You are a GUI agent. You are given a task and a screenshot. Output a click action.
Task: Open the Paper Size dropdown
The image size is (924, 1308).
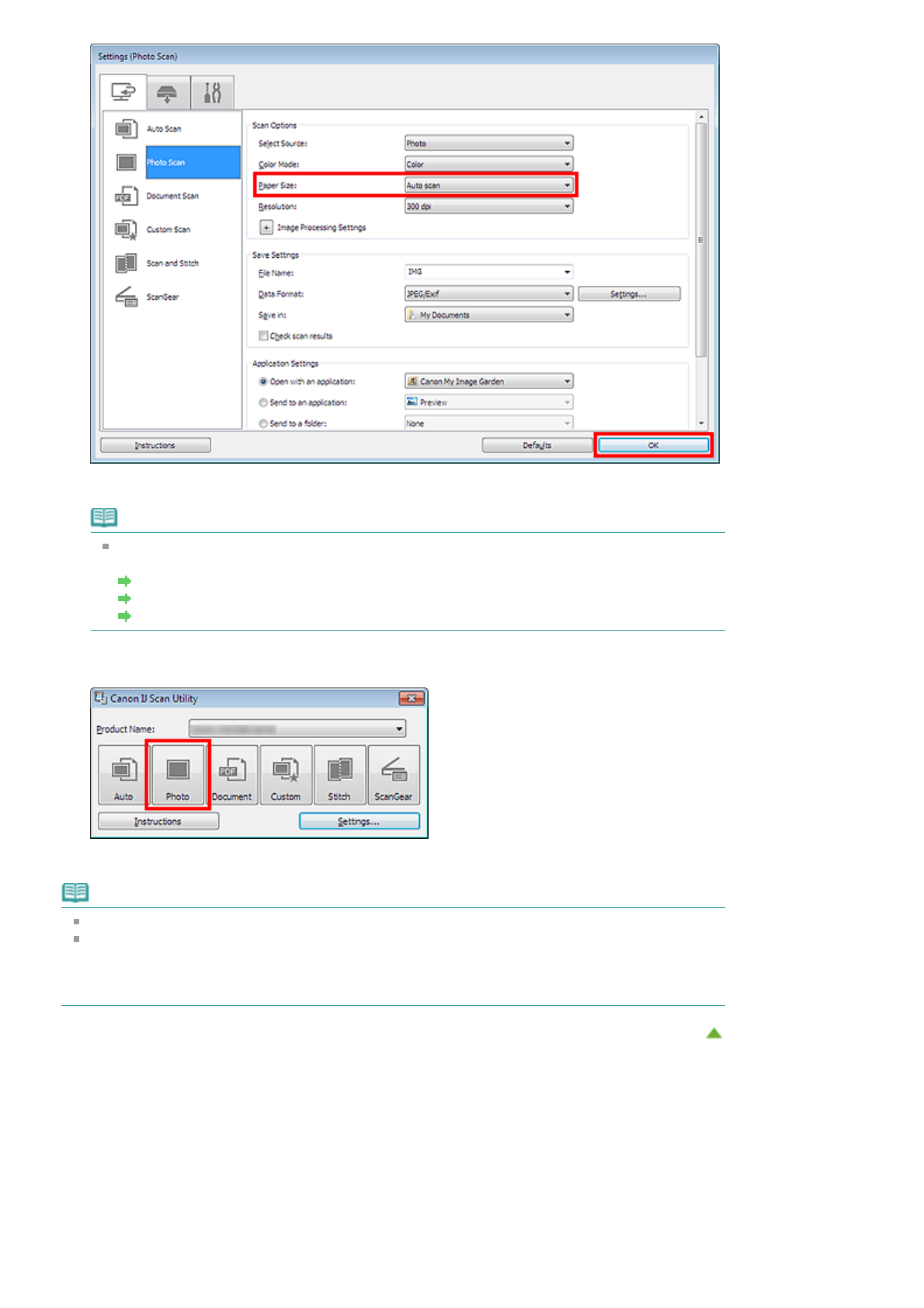click(x=488, y=186)
